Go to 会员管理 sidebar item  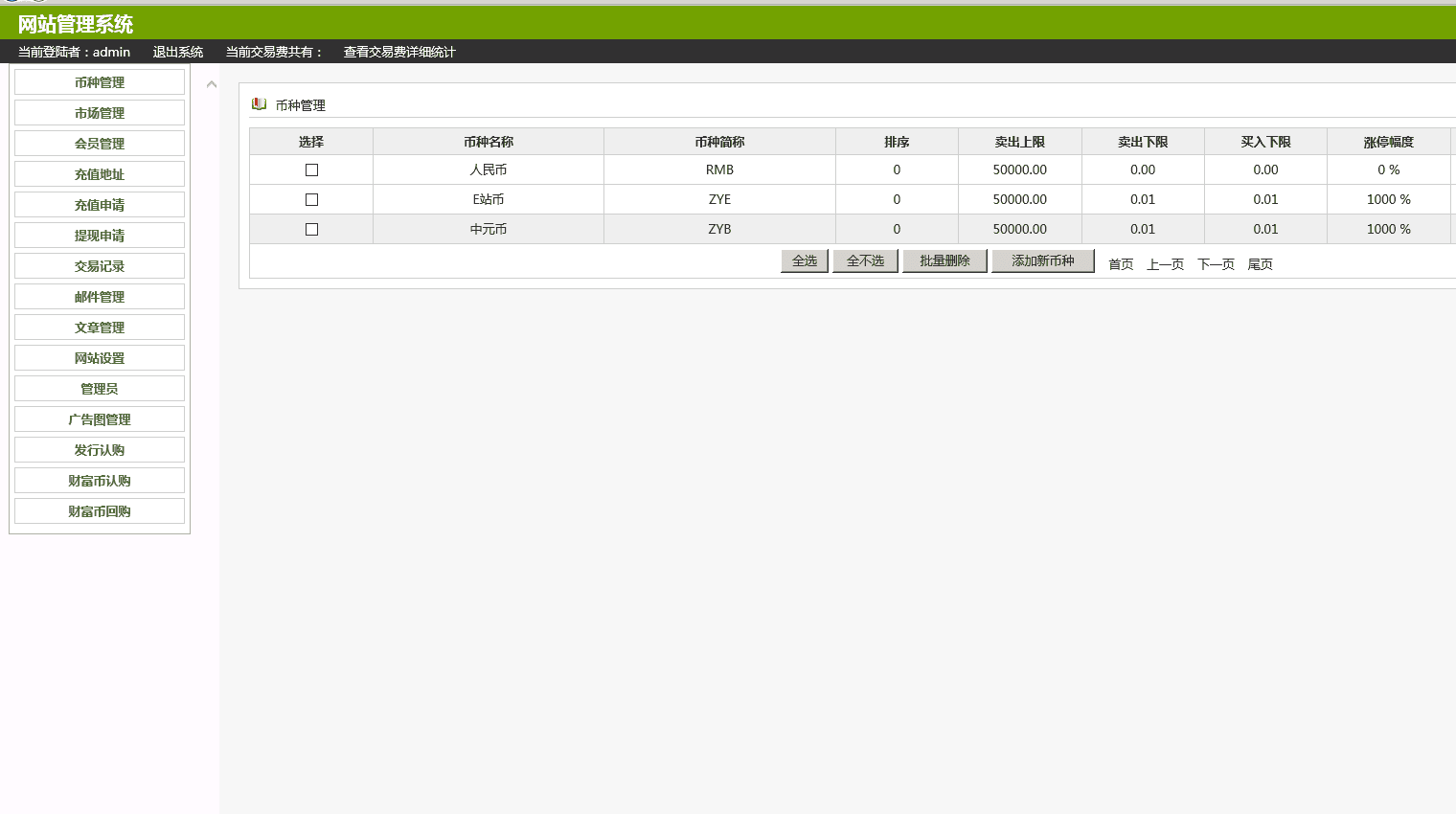100,144
